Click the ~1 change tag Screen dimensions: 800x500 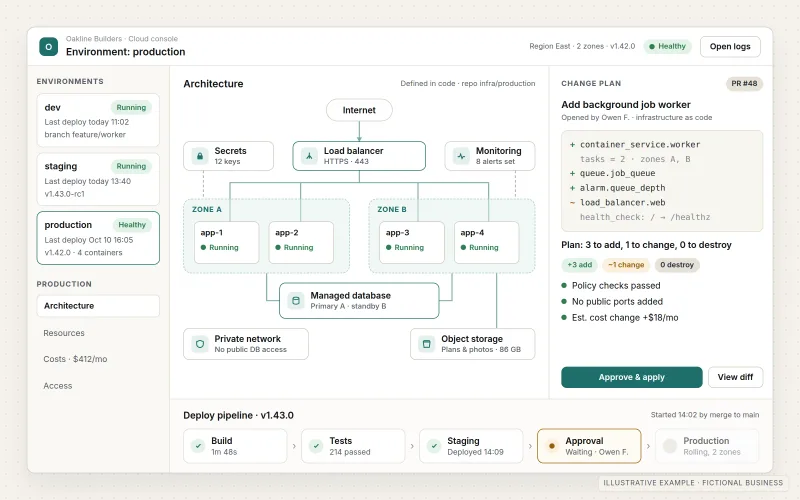pos(626,265)
